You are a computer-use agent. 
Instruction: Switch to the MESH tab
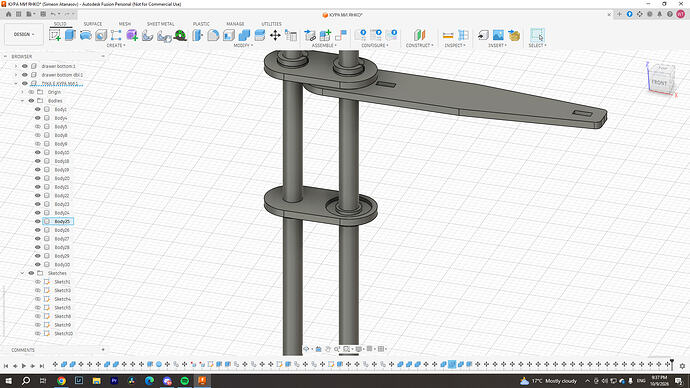click(x=125, y=24)
